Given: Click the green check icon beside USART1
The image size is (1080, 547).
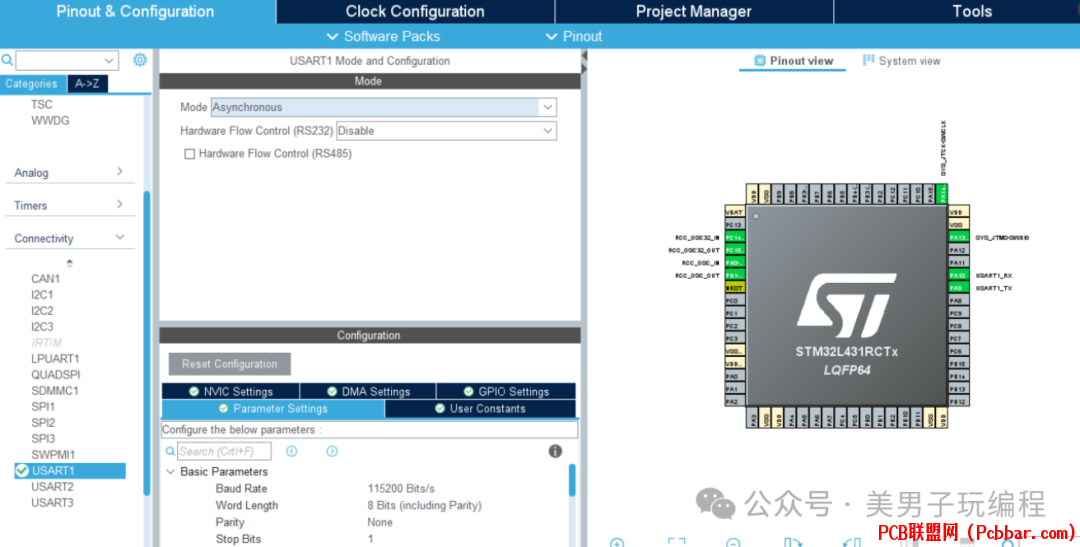Looking at the screenshot, I should (22, 471).
